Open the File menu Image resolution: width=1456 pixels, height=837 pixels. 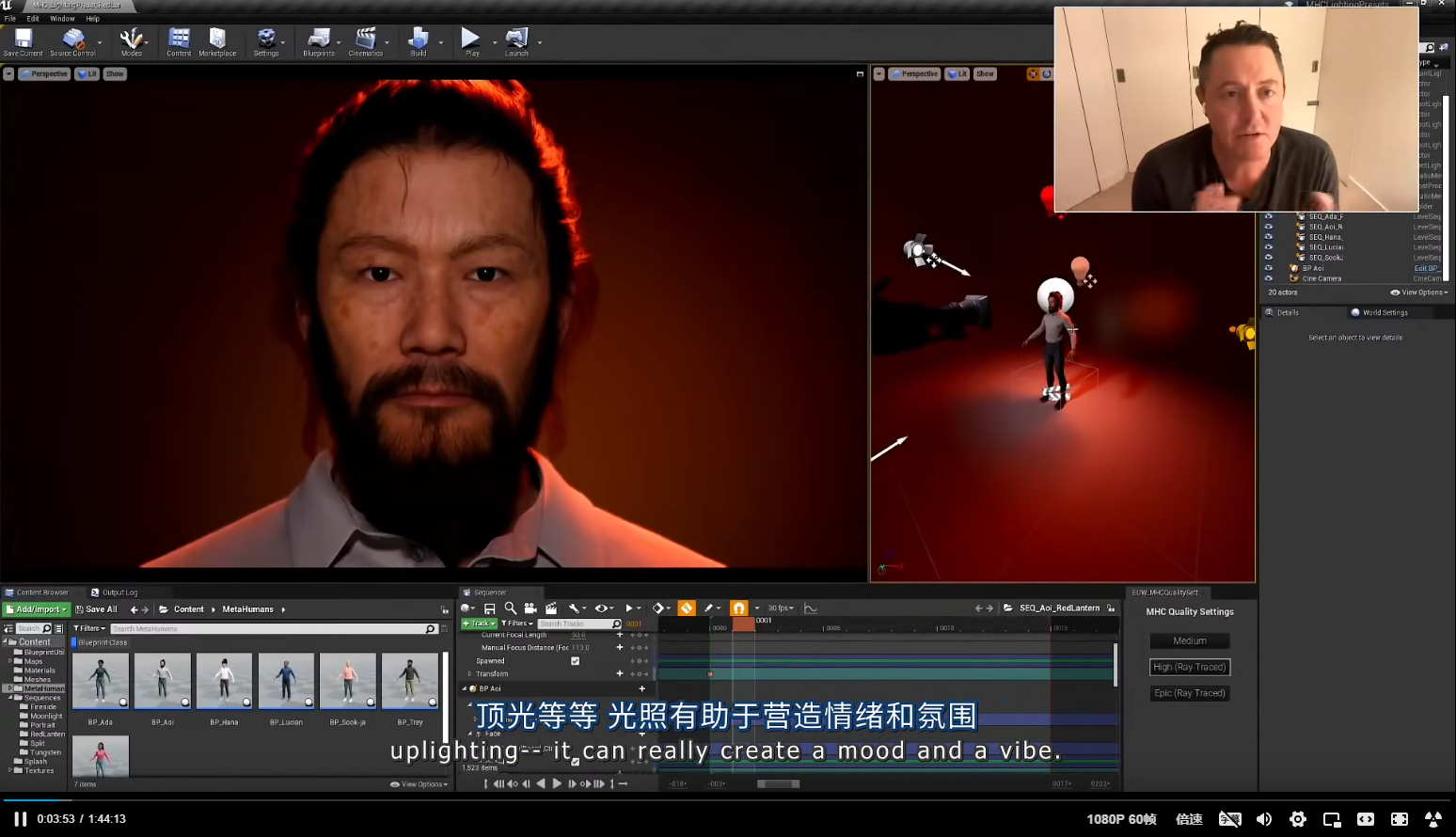tap(10, 19)
